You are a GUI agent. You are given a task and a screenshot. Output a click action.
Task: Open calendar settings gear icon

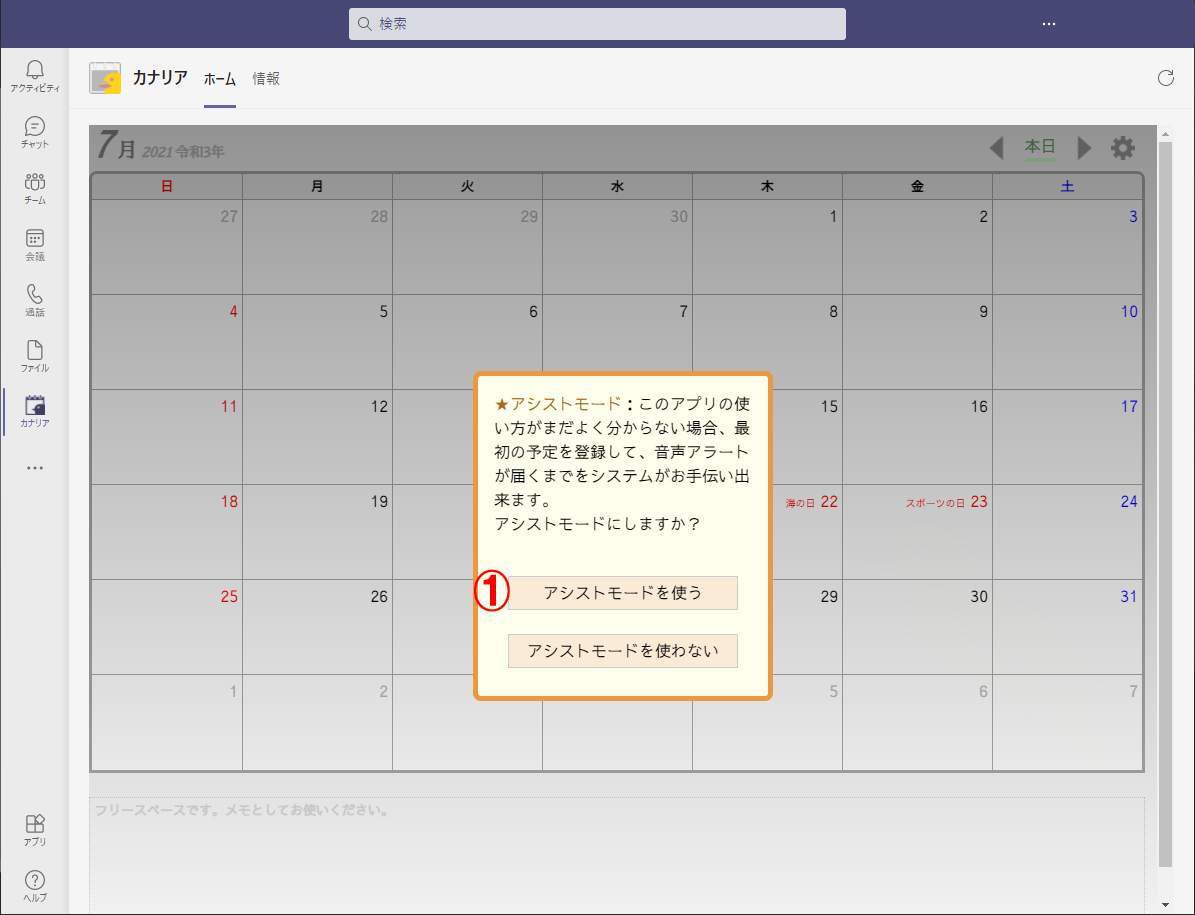1123,148
